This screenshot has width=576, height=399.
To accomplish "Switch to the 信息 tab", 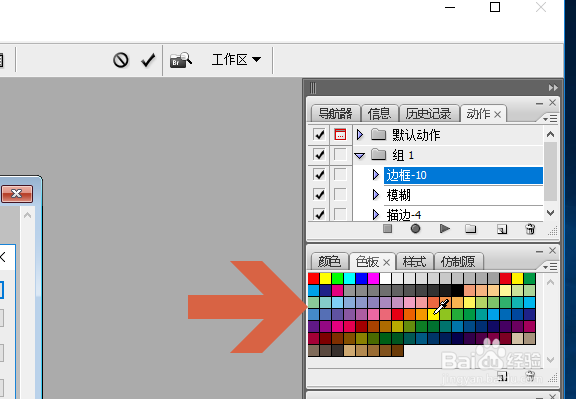I will click(379, 114).
